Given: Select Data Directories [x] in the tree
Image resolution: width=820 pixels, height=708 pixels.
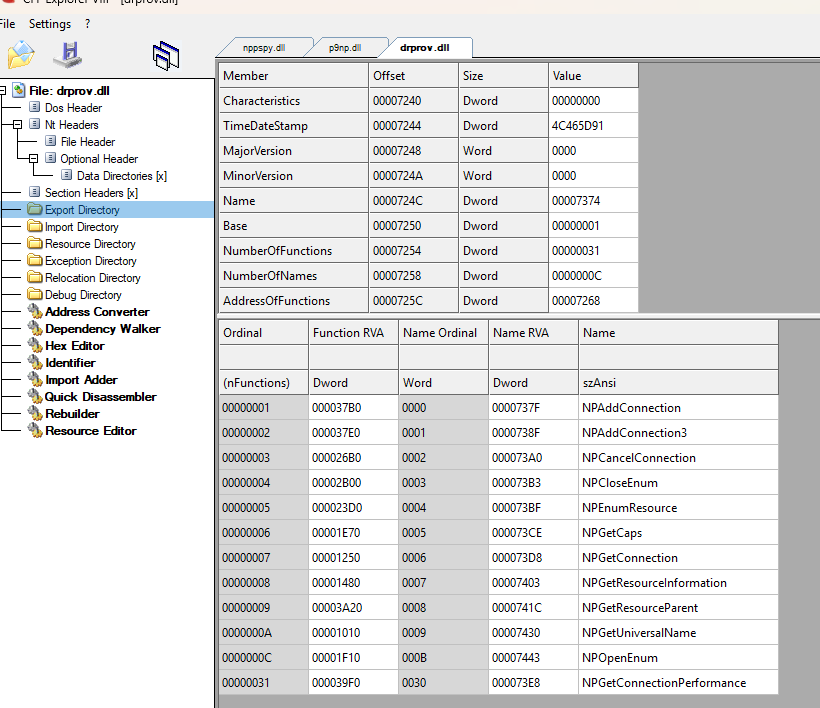Looking at the screenshot, I should pyautogui.click(x=122, y=176).
